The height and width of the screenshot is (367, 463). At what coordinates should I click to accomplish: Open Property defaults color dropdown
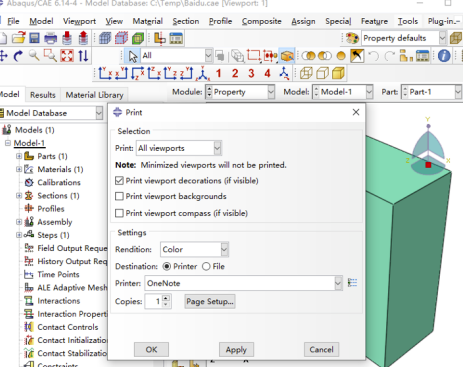point(442,38)
